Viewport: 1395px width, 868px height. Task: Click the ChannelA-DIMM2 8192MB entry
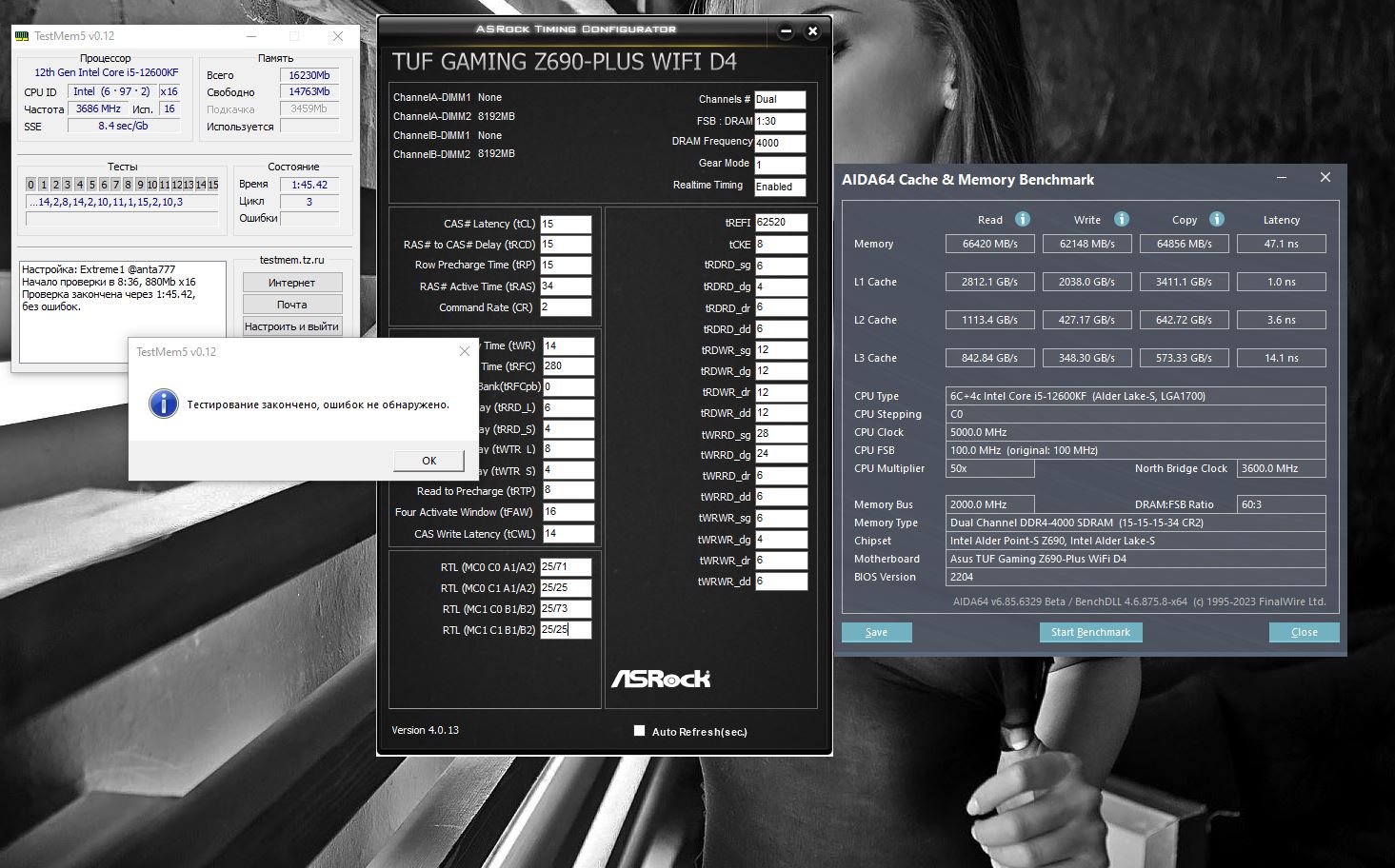click(454, 116)
